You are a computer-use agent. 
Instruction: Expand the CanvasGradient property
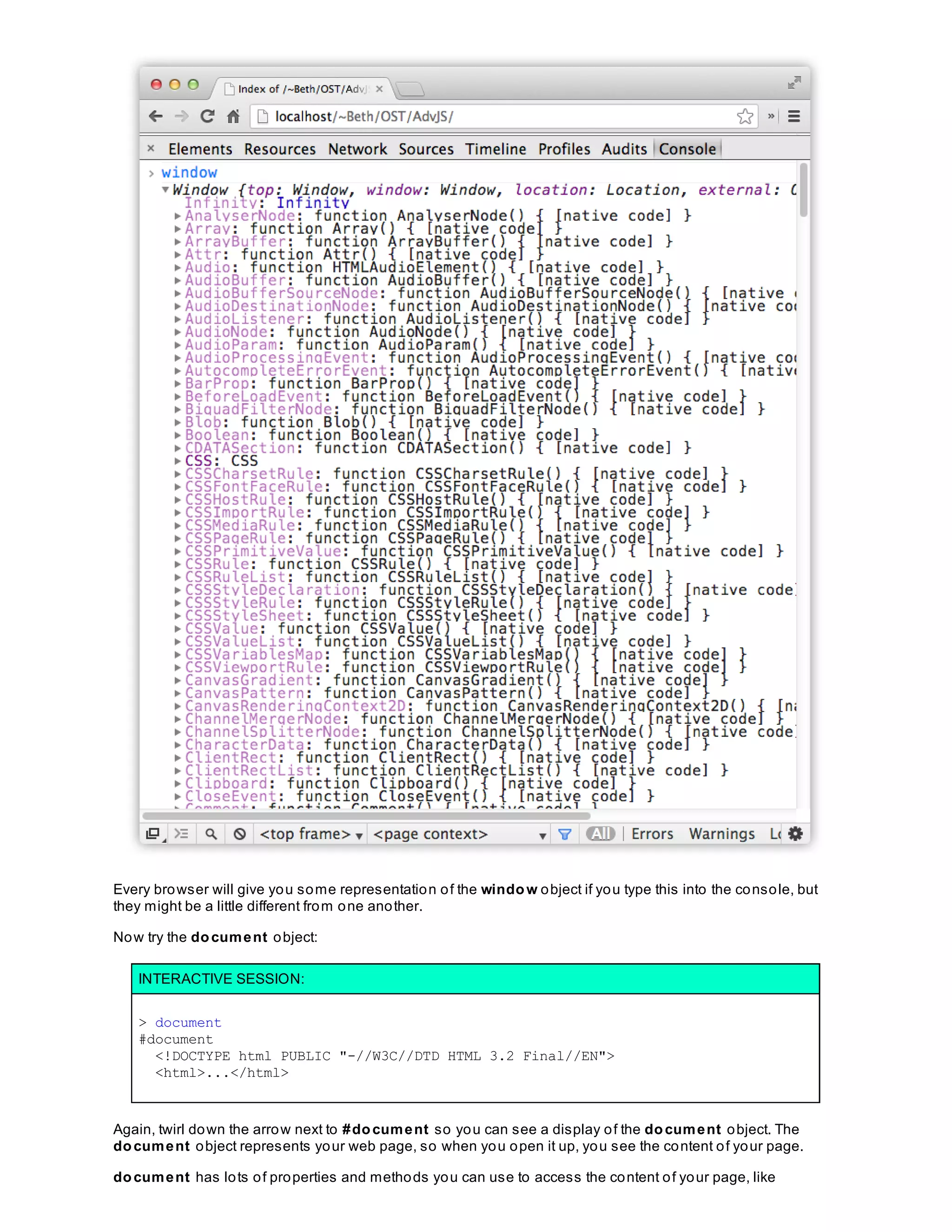(178, 680)
